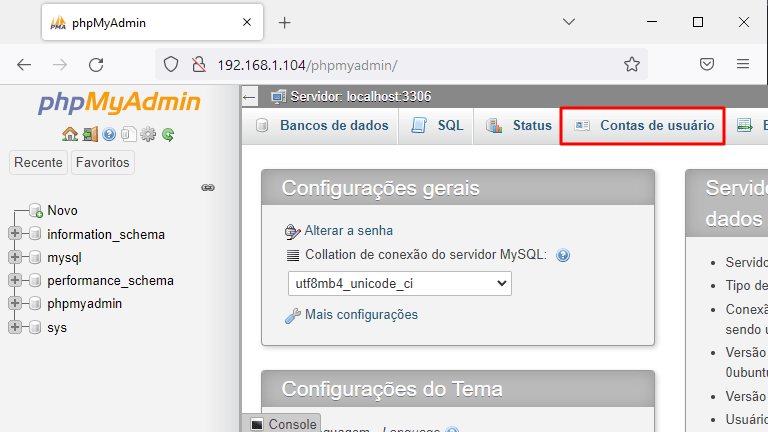Click Novo to create a database
The image size is (768, 432).
[62, 211]
